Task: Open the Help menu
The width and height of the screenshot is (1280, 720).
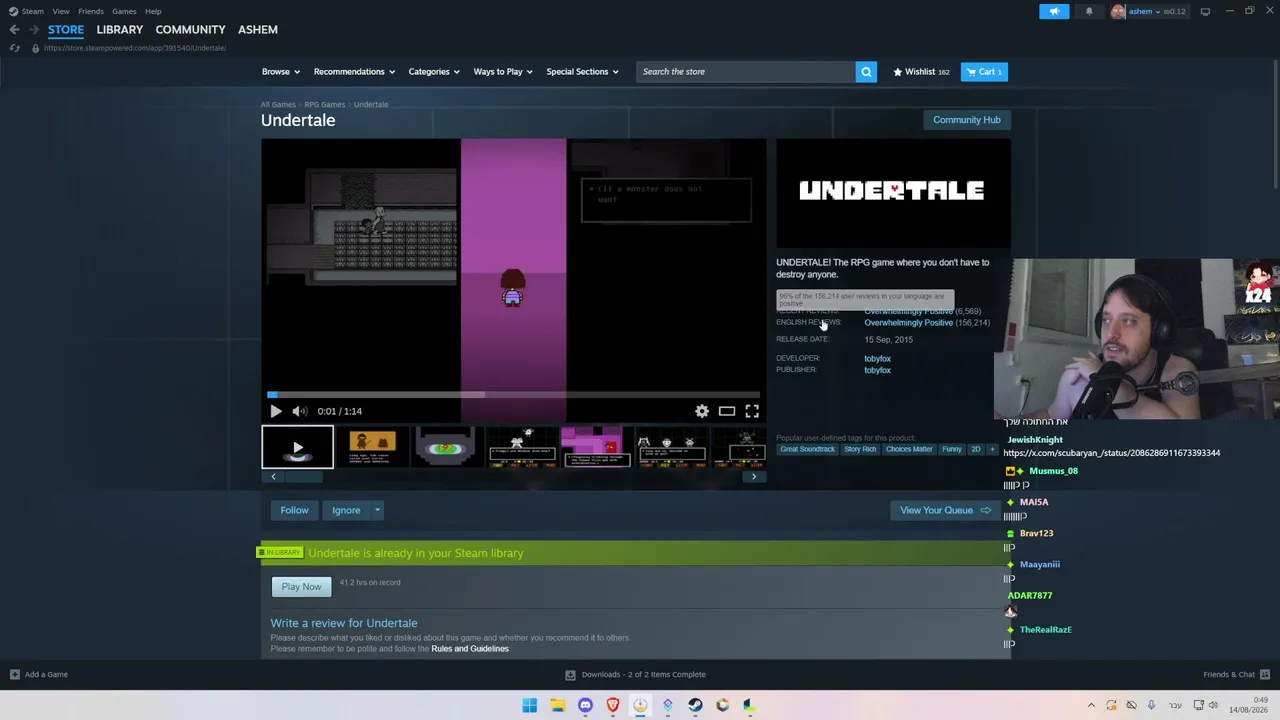Action: (153, 11)
